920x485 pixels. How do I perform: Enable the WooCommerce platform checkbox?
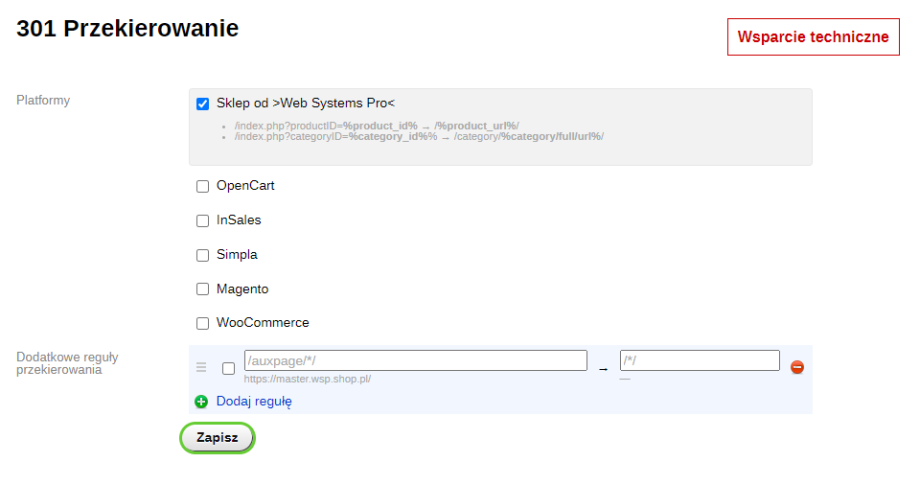203,324
